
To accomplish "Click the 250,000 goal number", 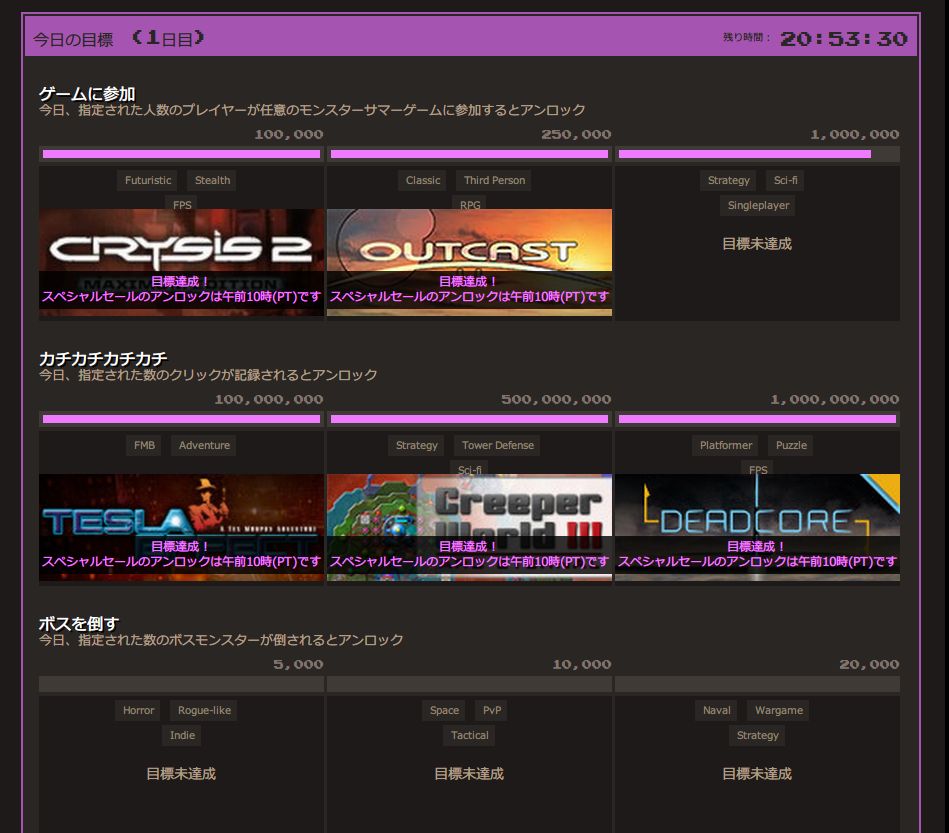I will (576, 134).
